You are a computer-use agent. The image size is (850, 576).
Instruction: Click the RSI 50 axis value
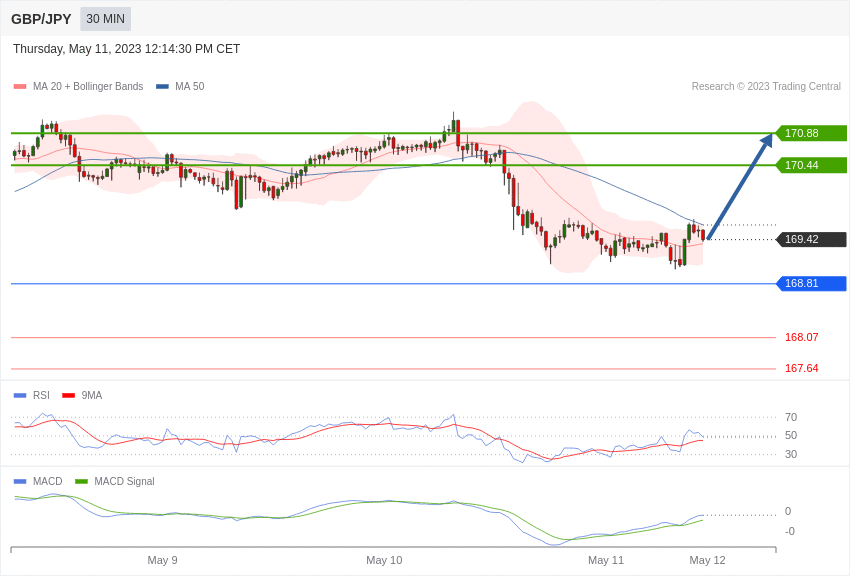(x=791, y=436)
